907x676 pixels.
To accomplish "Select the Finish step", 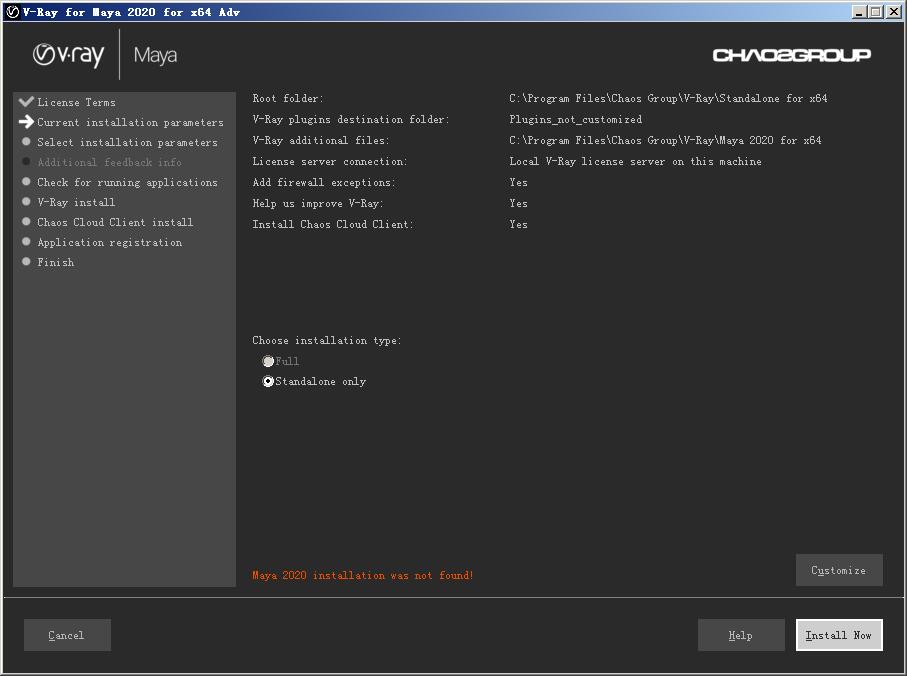I will click(x=56, y=263).
